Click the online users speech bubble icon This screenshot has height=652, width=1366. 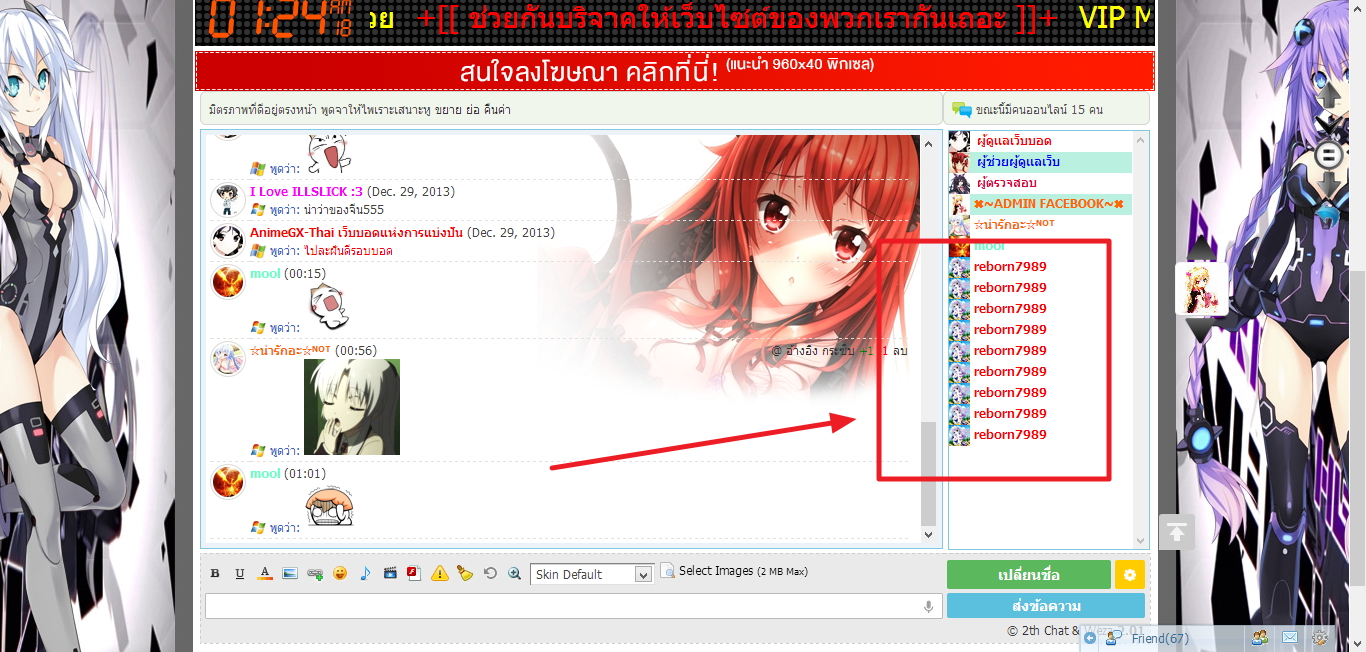pos(962,109)
